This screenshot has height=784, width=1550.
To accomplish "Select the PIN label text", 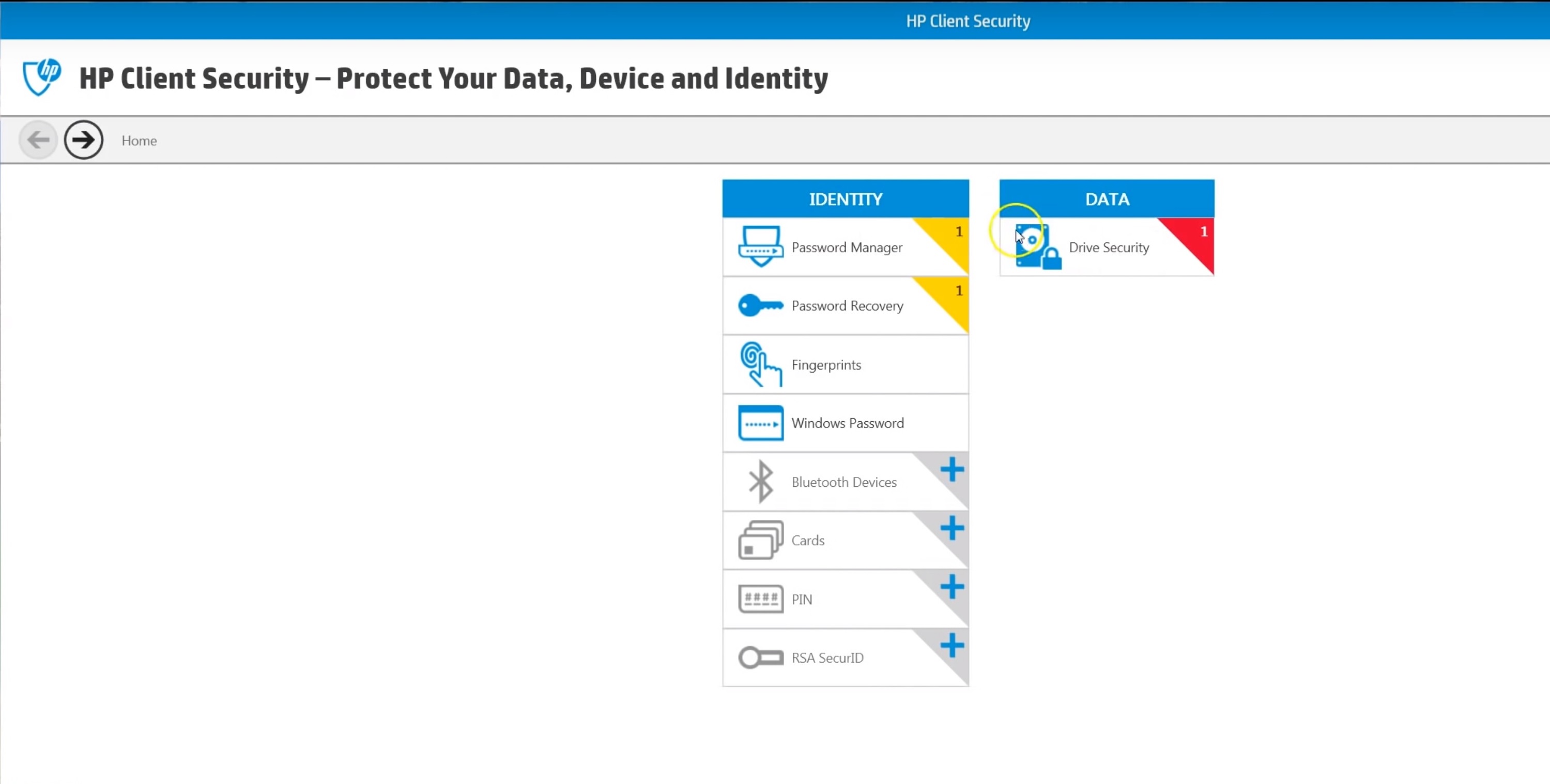I will pos(802,599).
